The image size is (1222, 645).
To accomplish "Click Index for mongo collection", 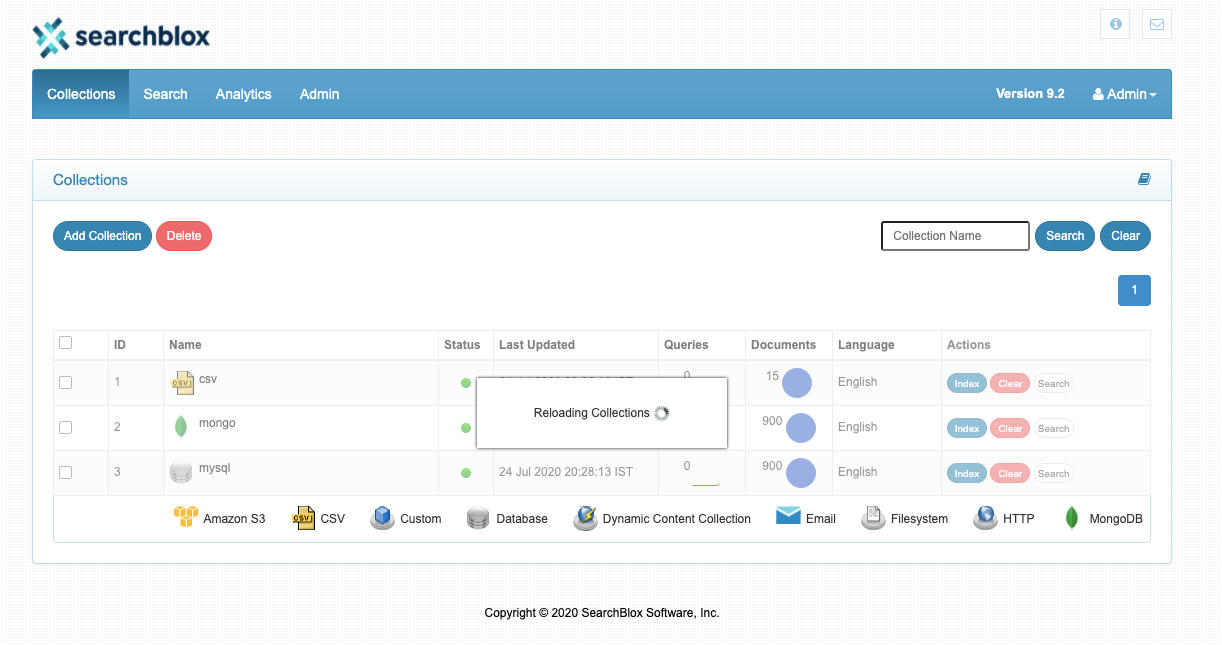I will (x=967, y=428).
